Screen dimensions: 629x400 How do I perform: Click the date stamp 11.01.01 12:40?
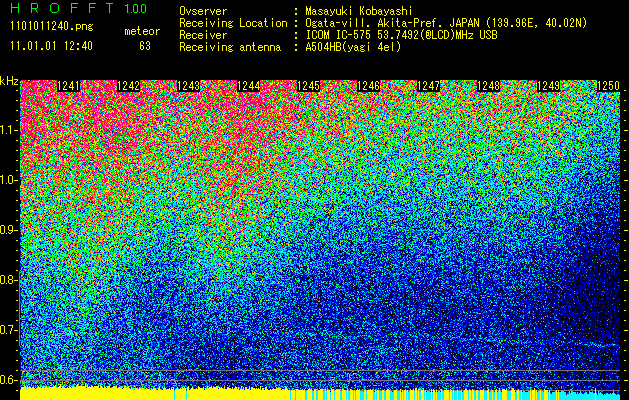(x=51, y=46)
